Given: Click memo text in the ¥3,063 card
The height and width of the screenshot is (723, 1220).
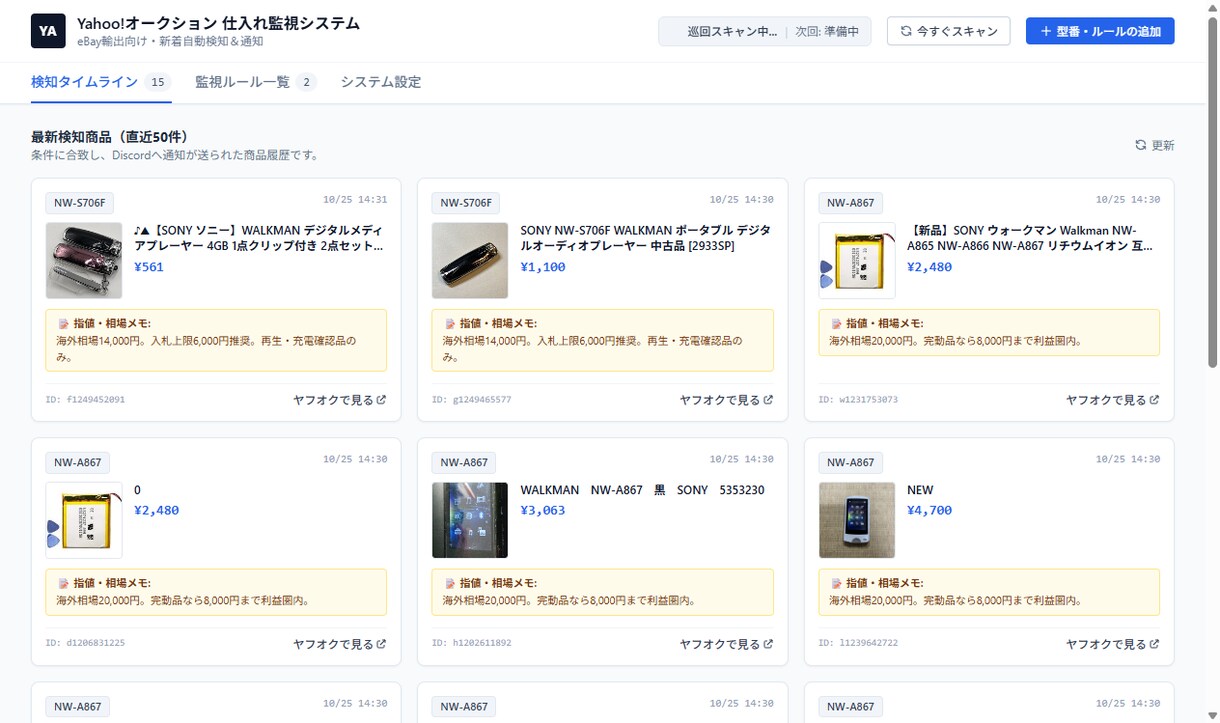Looking at the screenshot, I should click(x=569, y=601).
